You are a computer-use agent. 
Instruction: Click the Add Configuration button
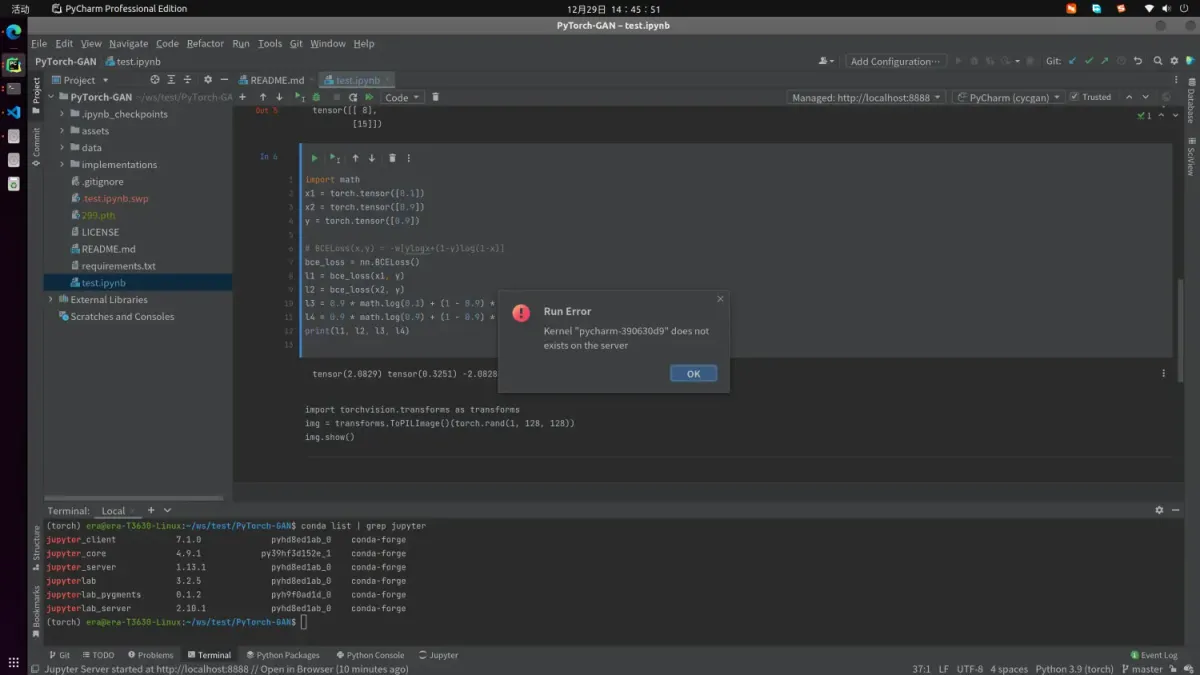coord(895,61)
